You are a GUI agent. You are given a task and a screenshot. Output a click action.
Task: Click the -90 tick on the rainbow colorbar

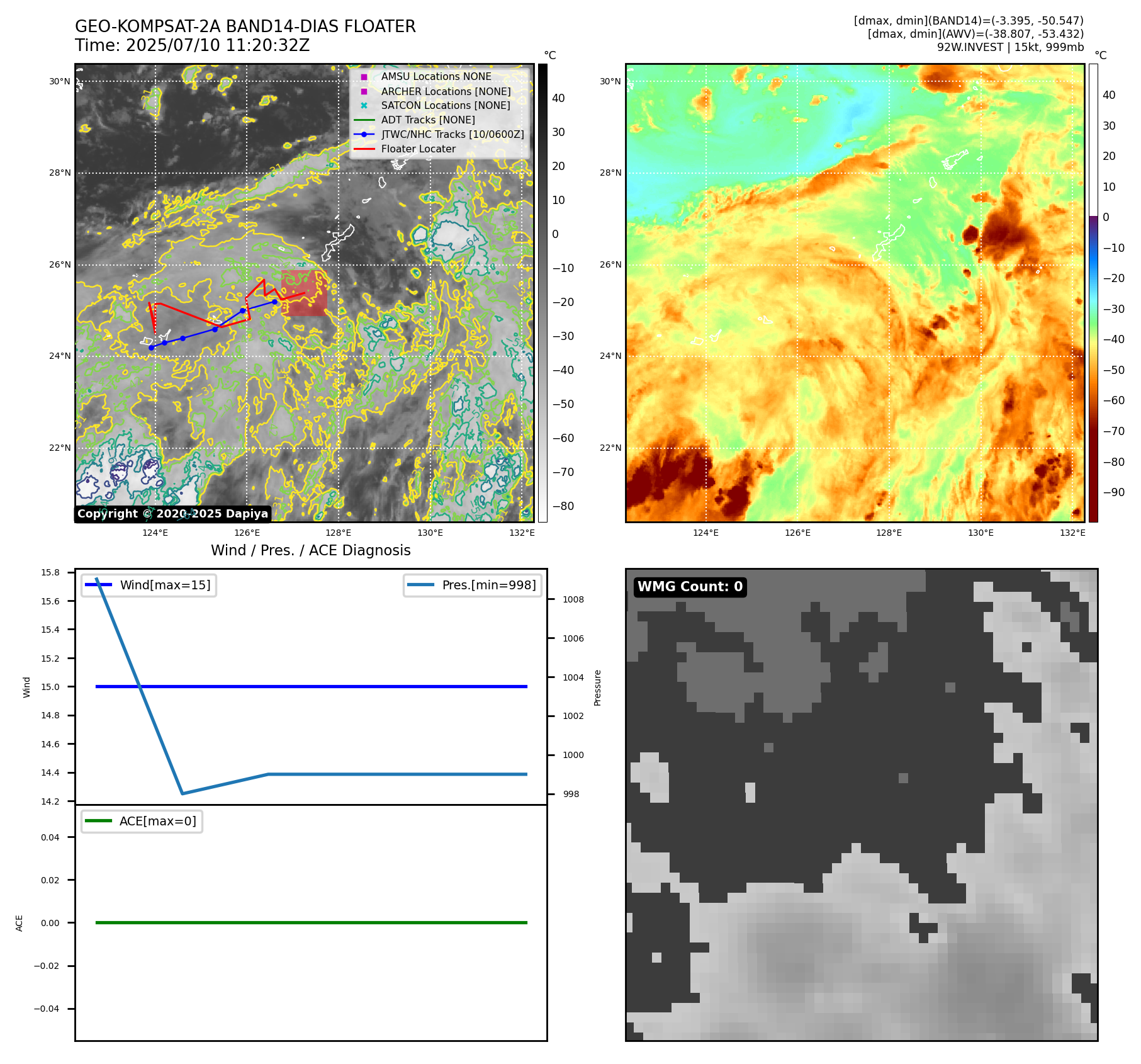(1113, 492)
